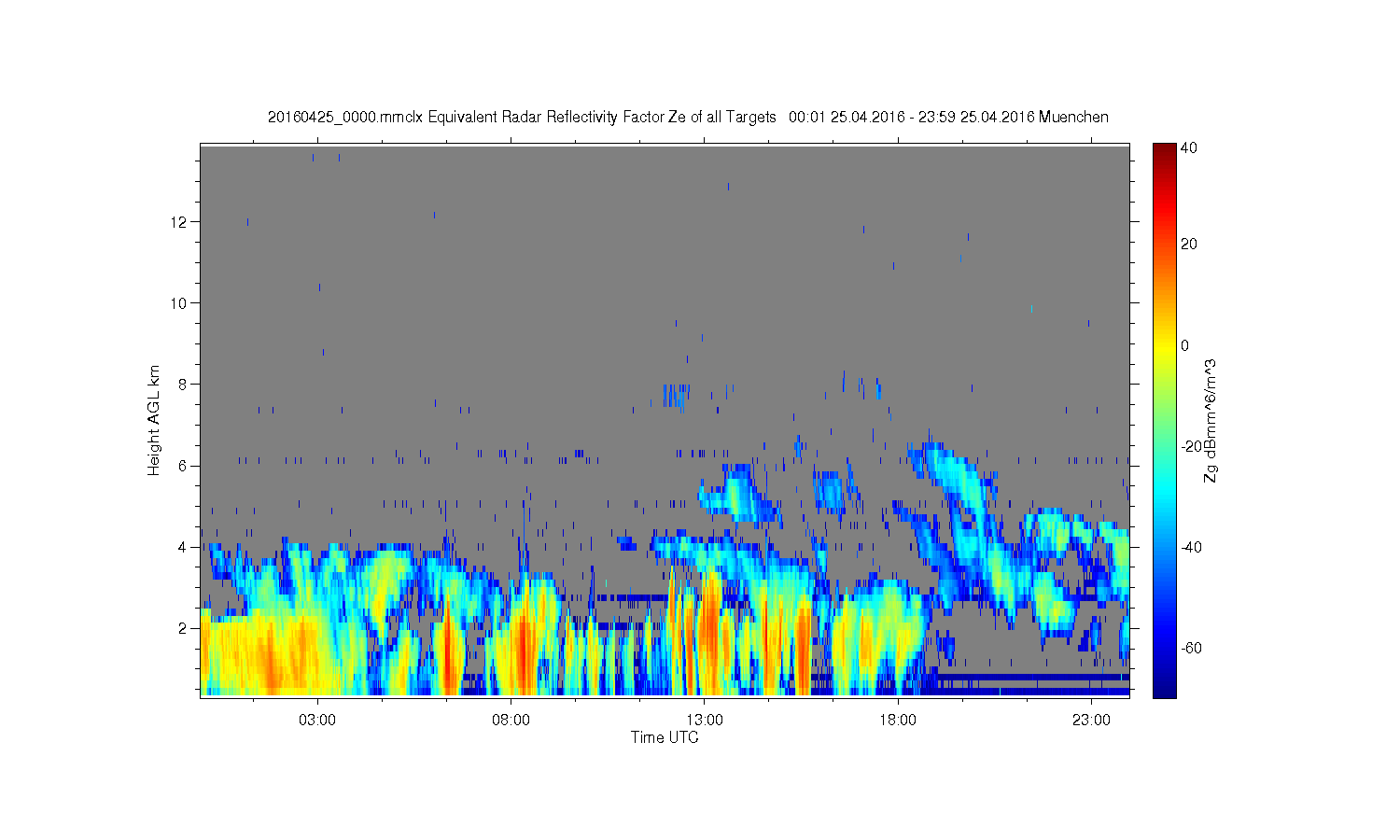Click the height tick label '4'
Screen dimensions: 1400x840
click(x=184, y=547)
